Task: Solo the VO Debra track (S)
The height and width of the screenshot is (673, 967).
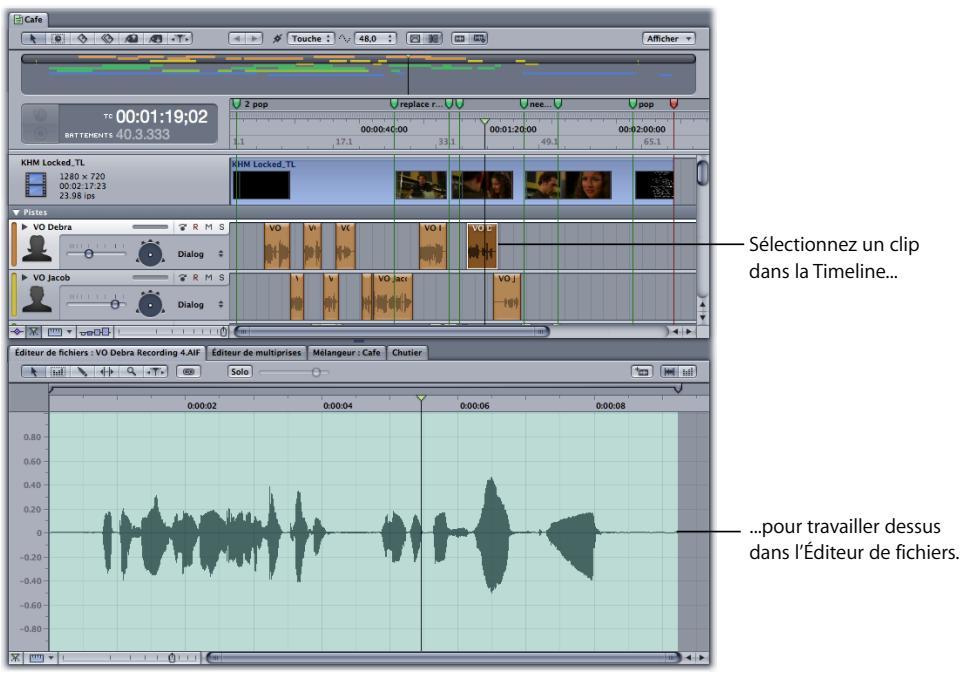Action: pos(221,227)
